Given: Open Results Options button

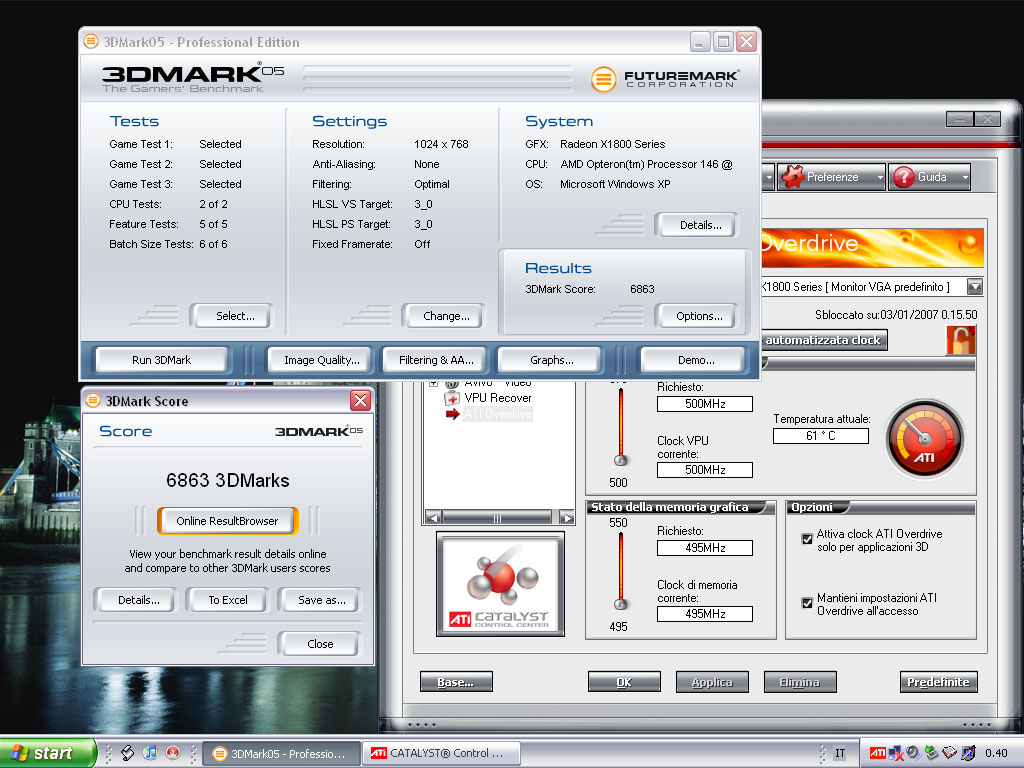Looking at the screenshot, I should [699, 316].
